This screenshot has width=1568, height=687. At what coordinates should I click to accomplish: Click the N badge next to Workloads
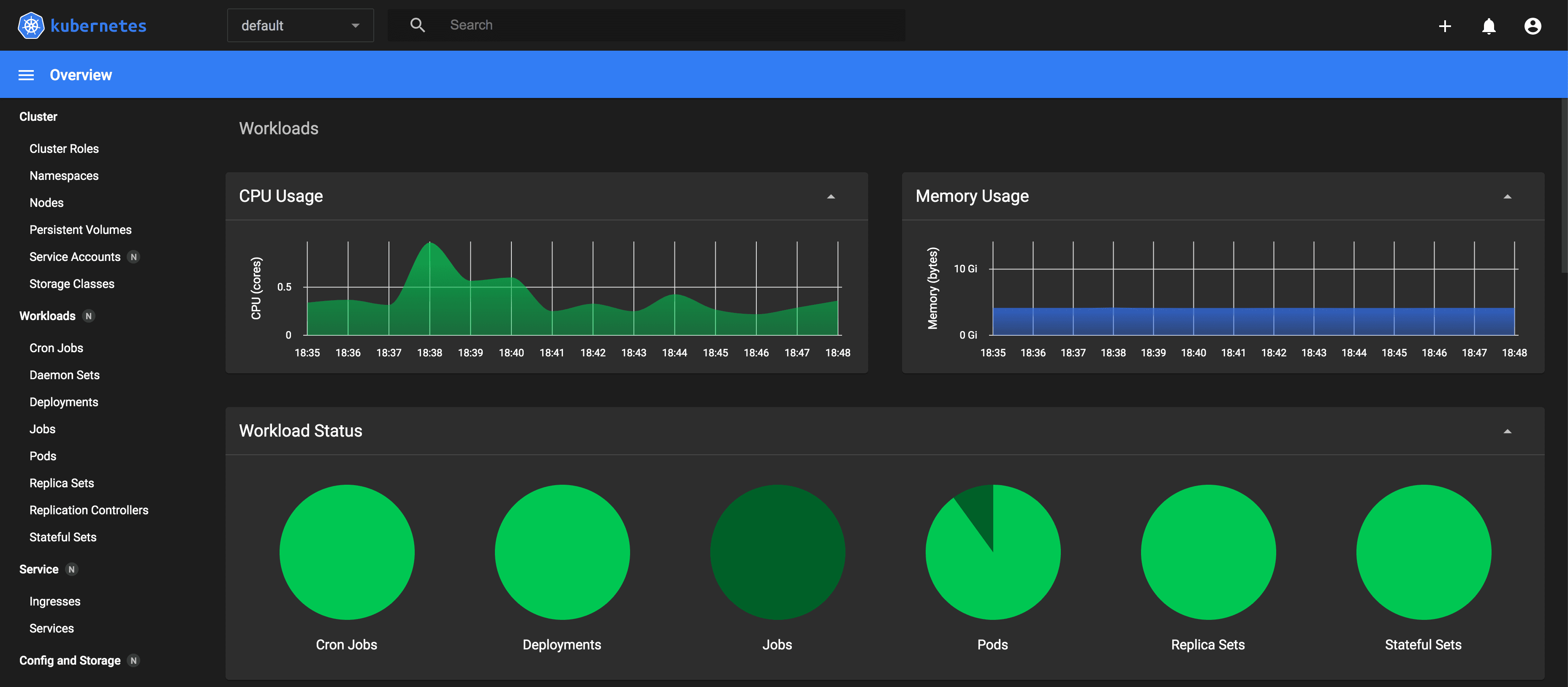(x=88, y=316)
